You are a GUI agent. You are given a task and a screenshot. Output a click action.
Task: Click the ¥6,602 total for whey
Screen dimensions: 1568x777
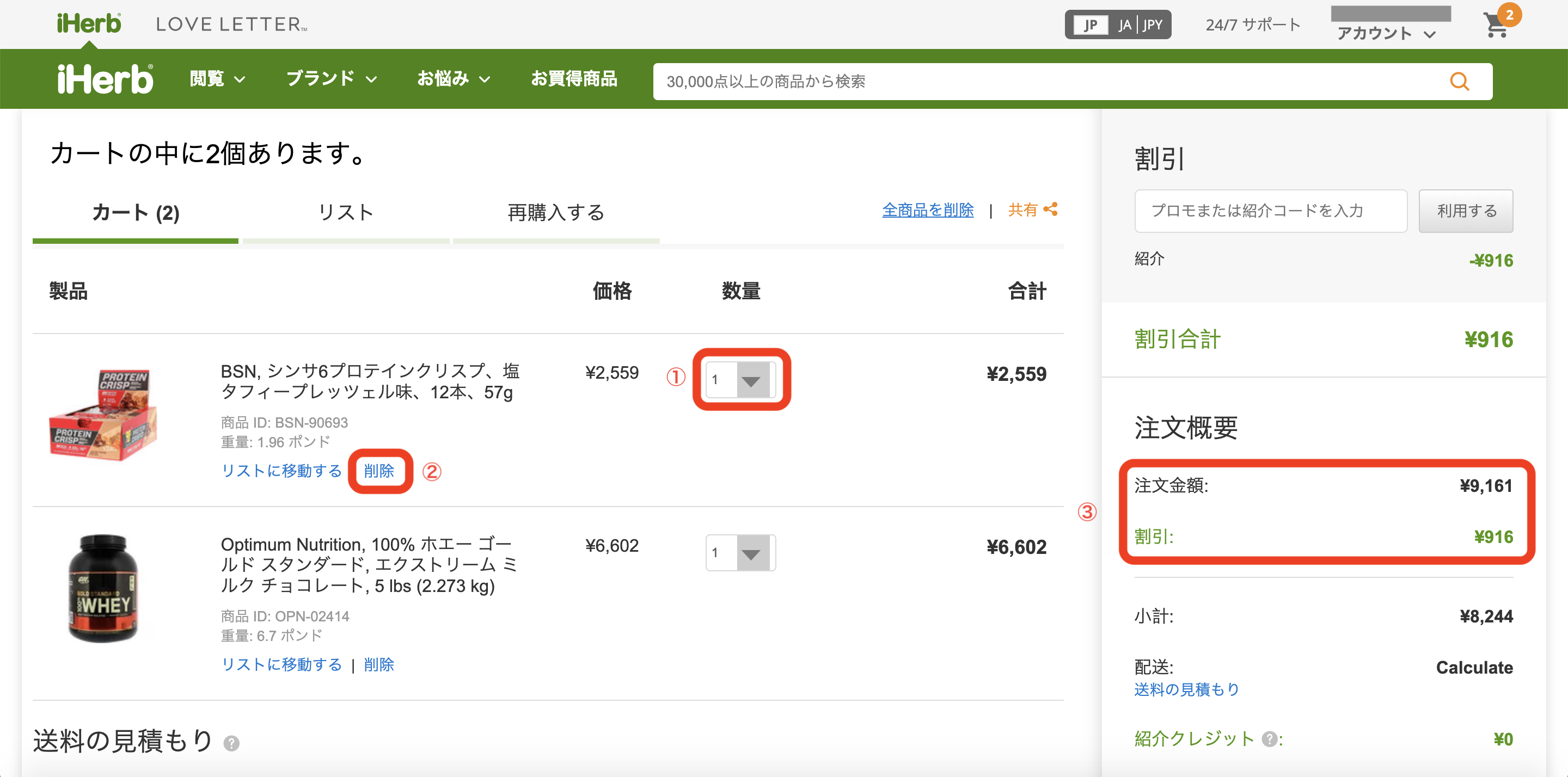(1016, 547)
